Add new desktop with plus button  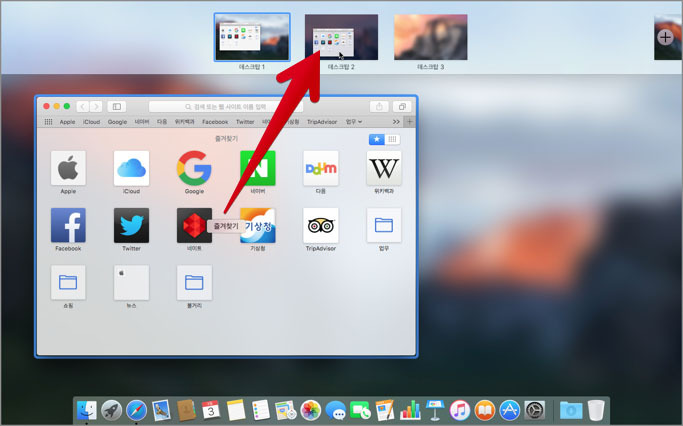[665, 37]
